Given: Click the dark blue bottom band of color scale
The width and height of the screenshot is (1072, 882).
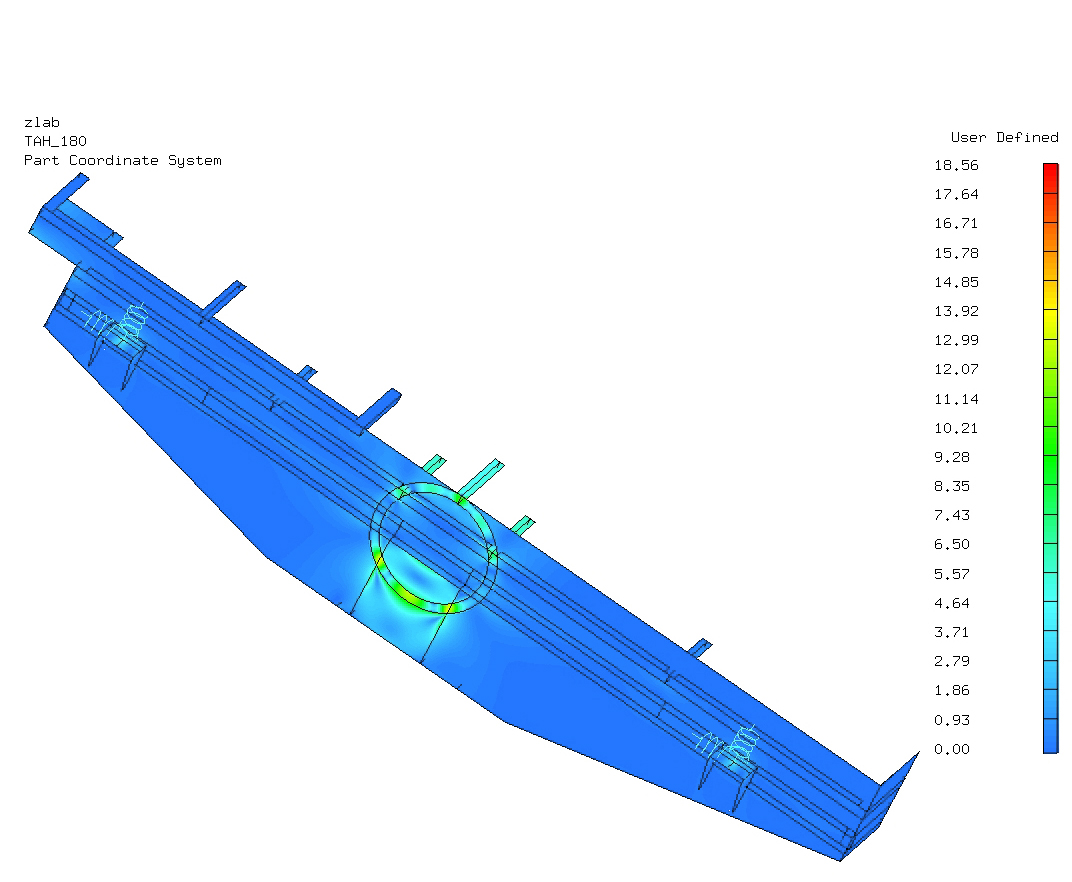Looking at the screenshot, I should [x=1051, y=737].
